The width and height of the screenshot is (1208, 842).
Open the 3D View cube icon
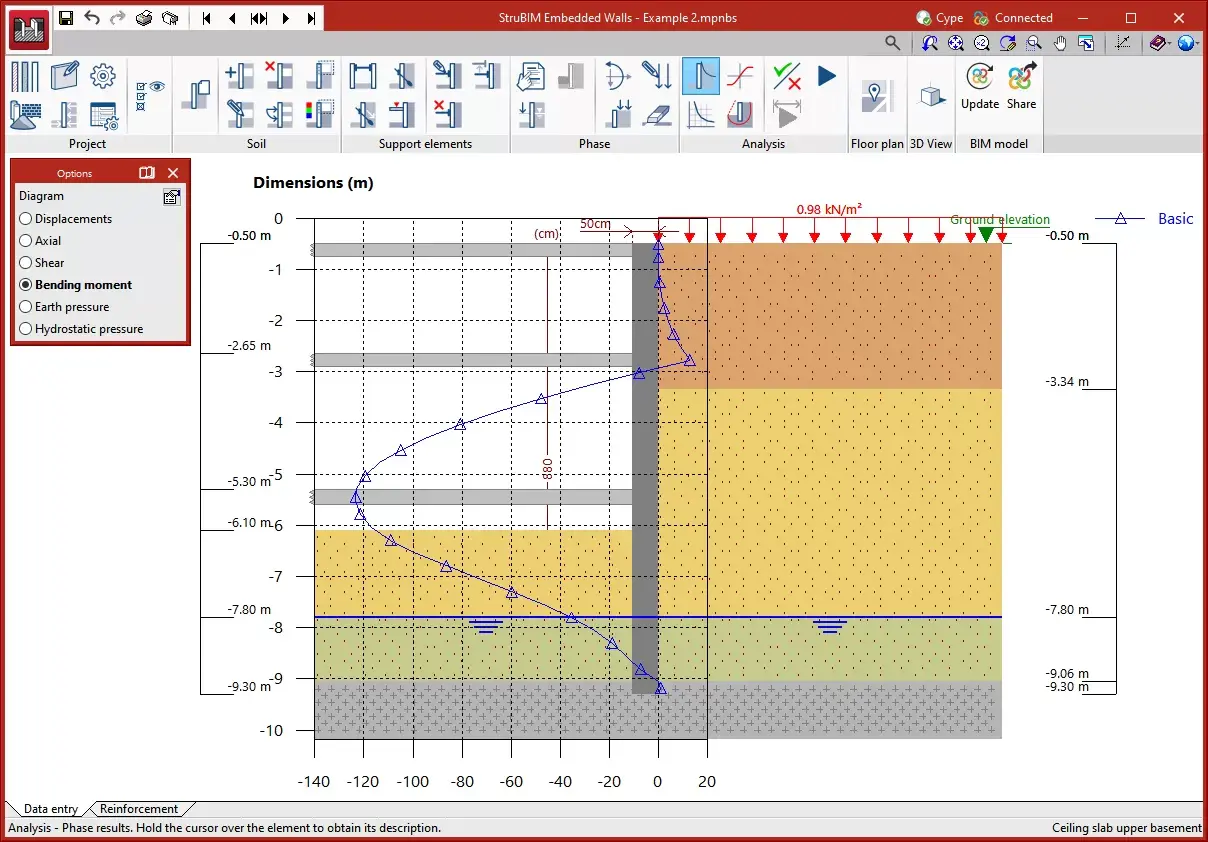coord(931,95)
